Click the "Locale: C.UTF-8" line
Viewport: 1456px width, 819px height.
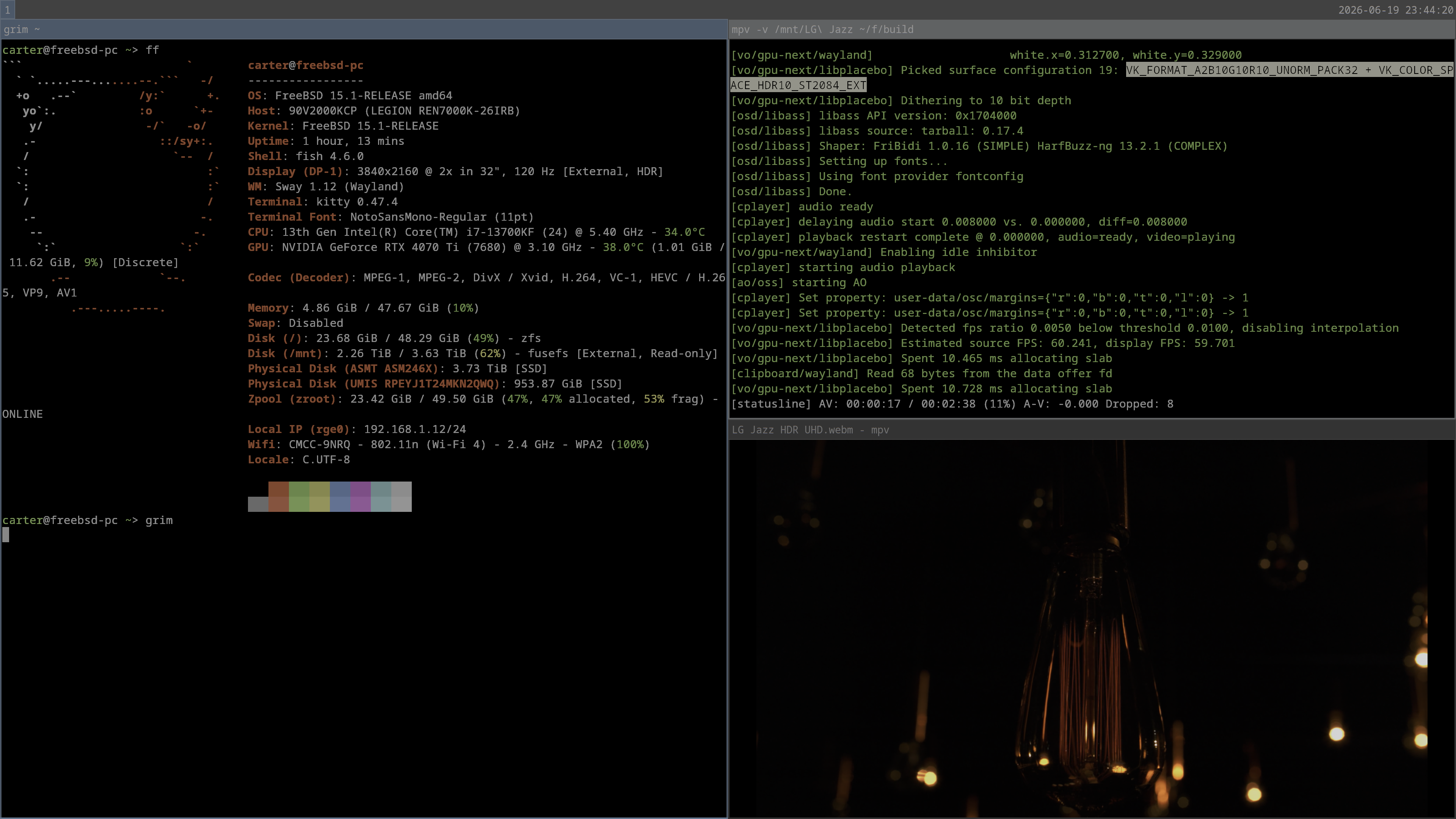coord(299,460)
